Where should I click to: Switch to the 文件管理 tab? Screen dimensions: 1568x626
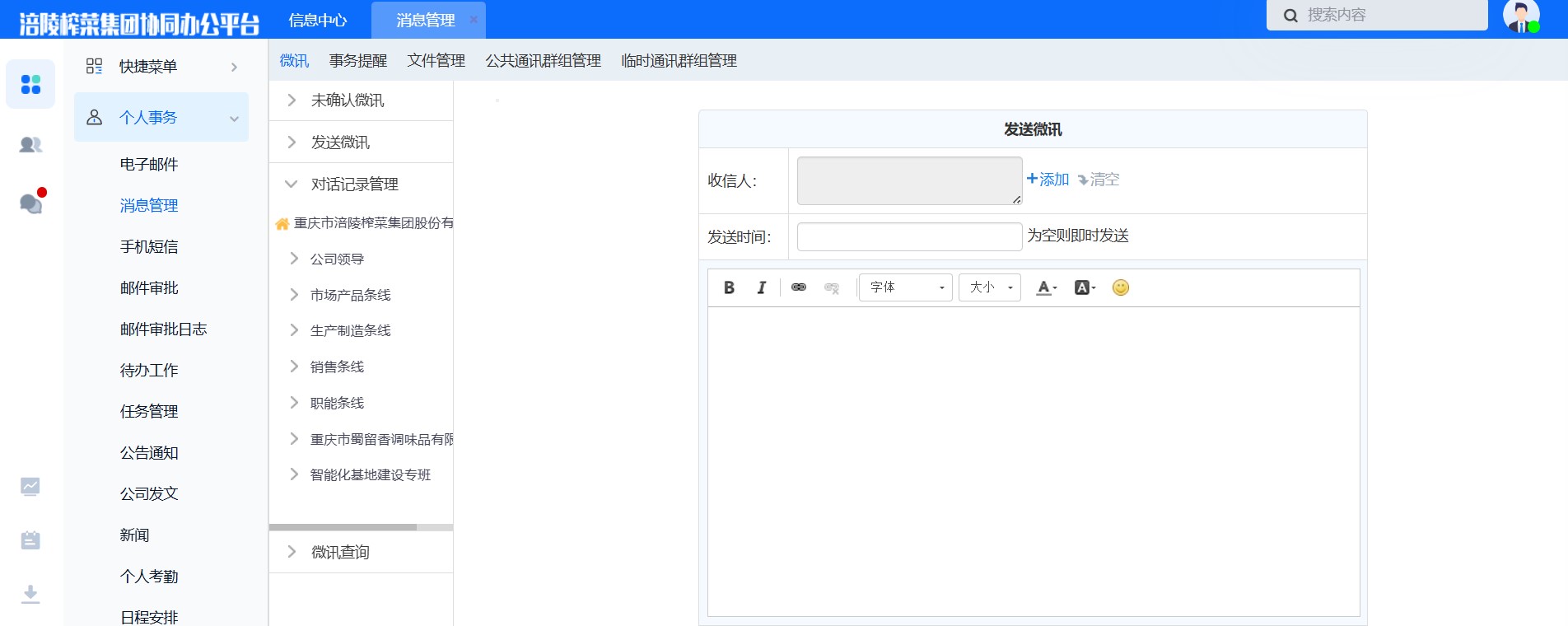pyautogui.click(x=436, y=61)
